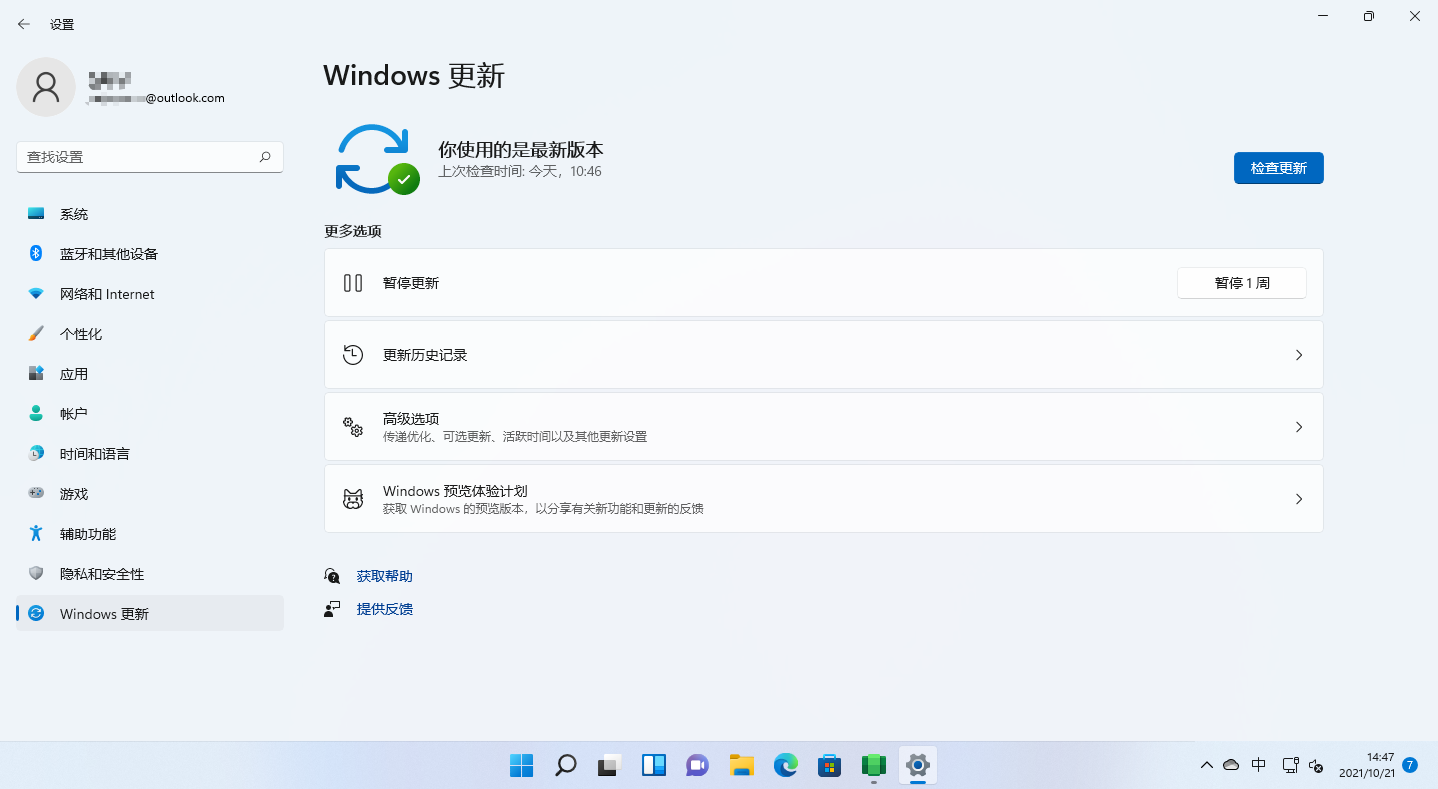Click the pause icon beside 暂停更新
Viewport: 1438px width, 789px height.
[x=353, y=283]
